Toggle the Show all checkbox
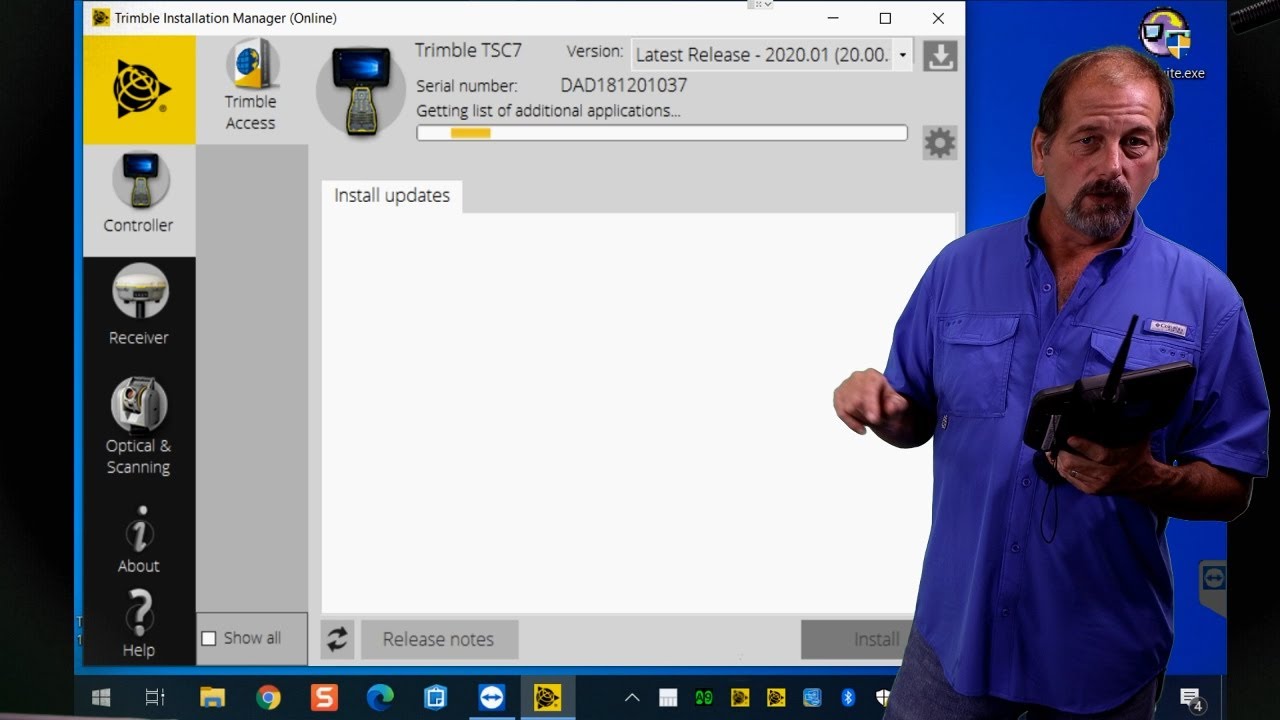This screenshot has height=720, width=1280. click(x=209, y=638)
